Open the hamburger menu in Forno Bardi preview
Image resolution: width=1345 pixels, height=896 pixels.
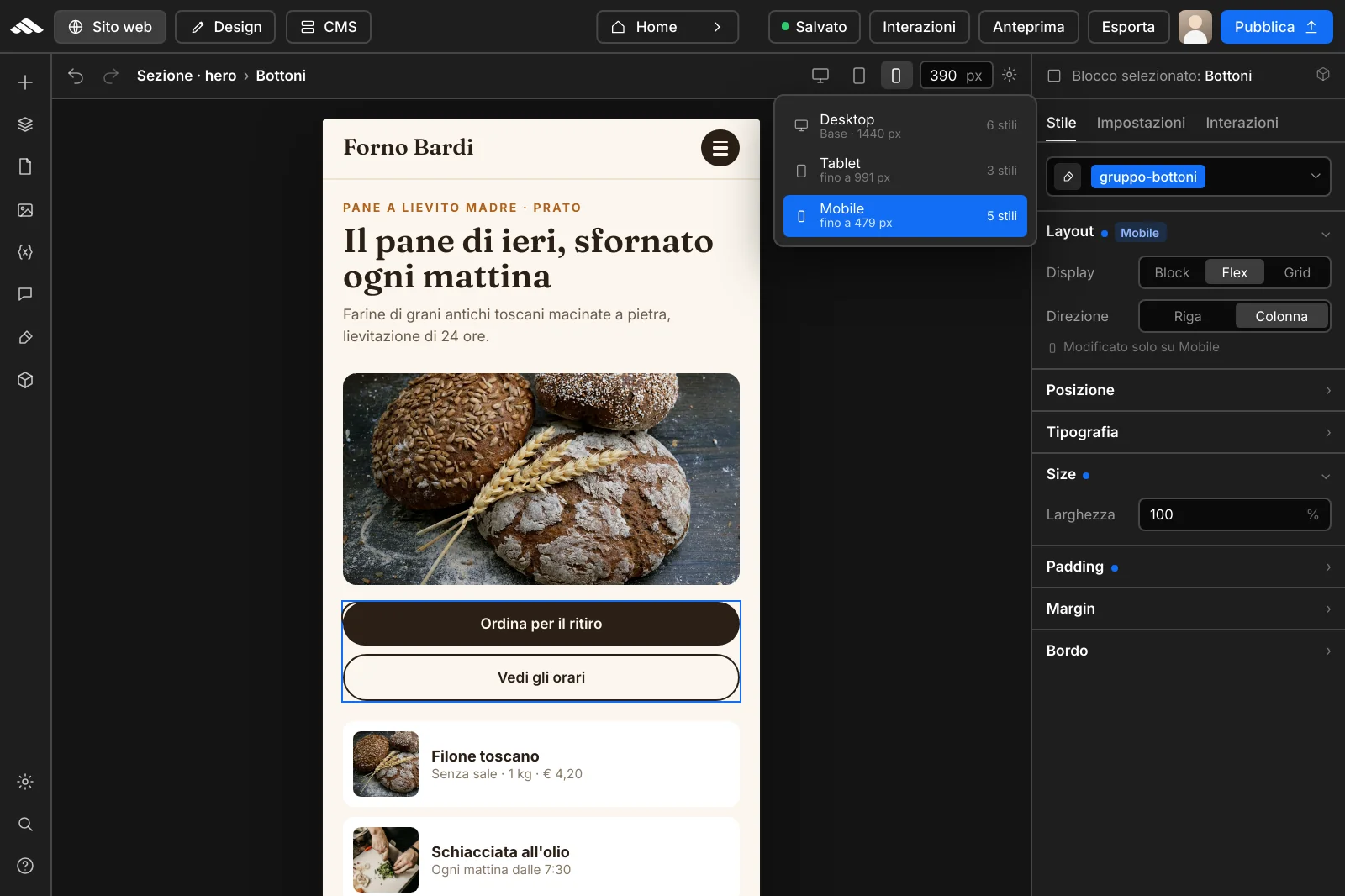720,148
